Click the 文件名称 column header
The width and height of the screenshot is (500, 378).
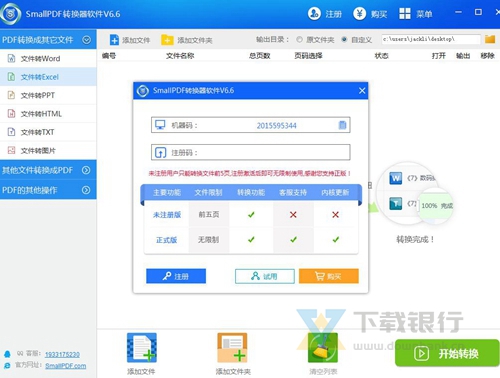[x=180, y=56]
